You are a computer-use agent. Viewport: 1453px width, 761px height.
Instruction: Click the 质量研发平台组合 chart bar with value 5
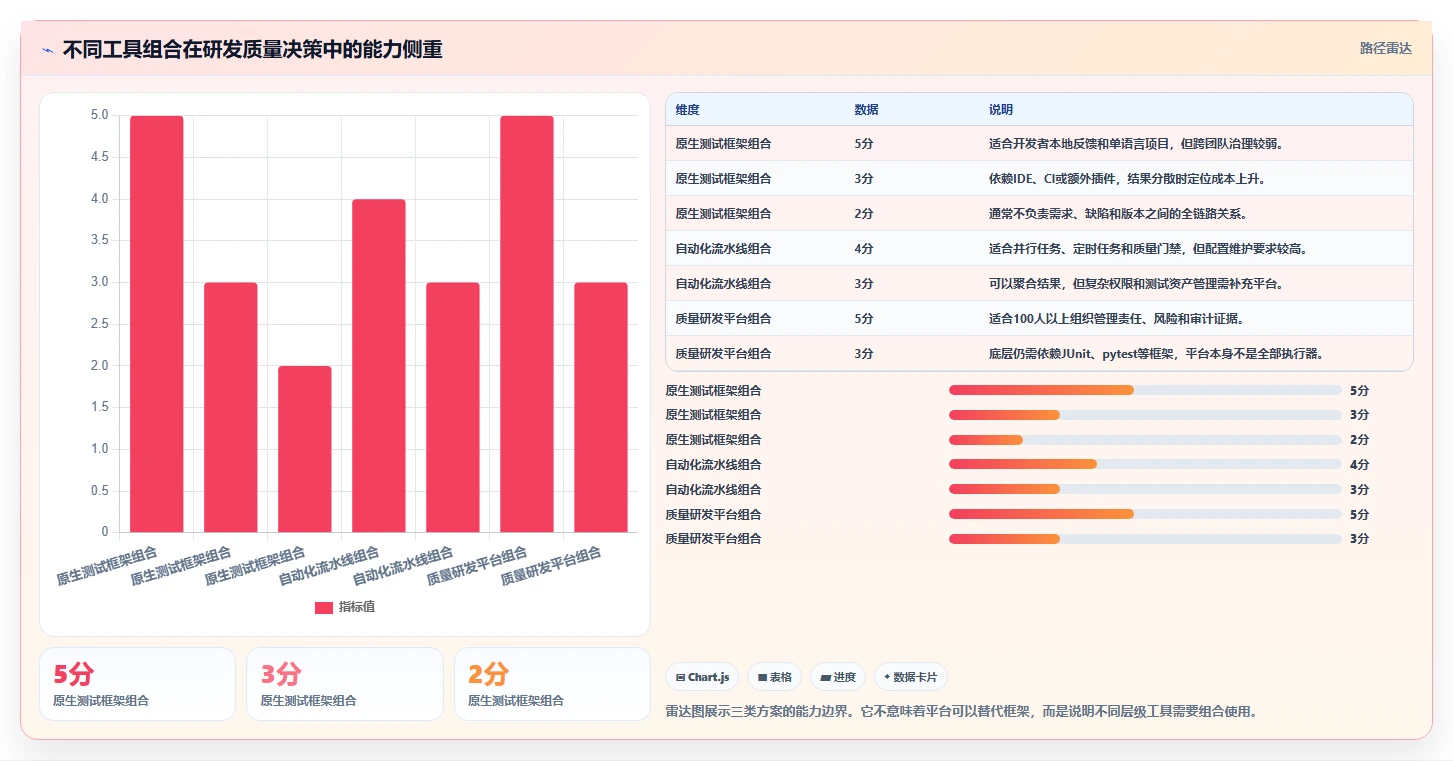[527, 324]
